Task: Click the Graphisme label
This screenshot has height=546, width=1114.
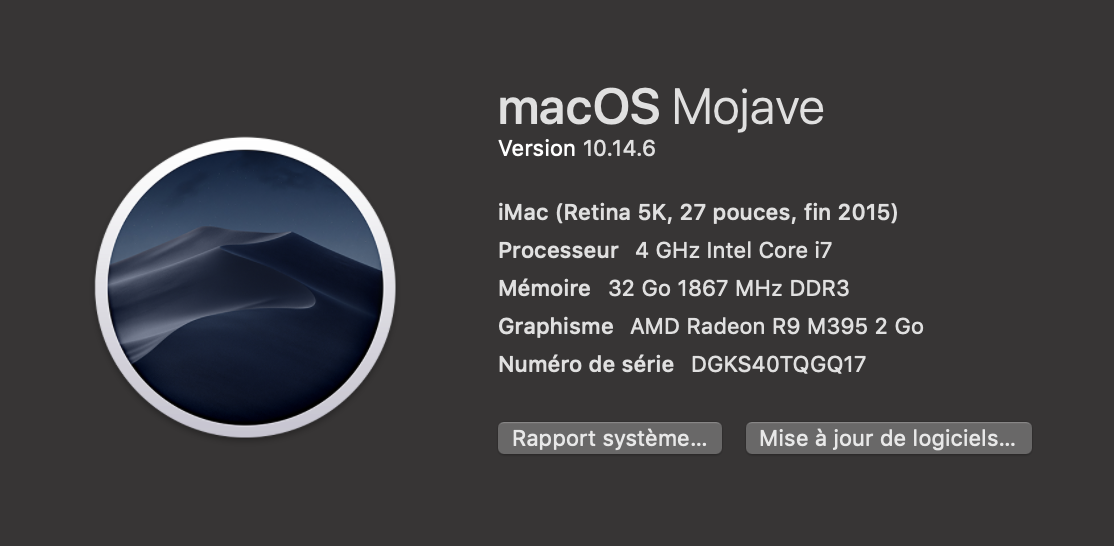Action: (x=555, y=326)
